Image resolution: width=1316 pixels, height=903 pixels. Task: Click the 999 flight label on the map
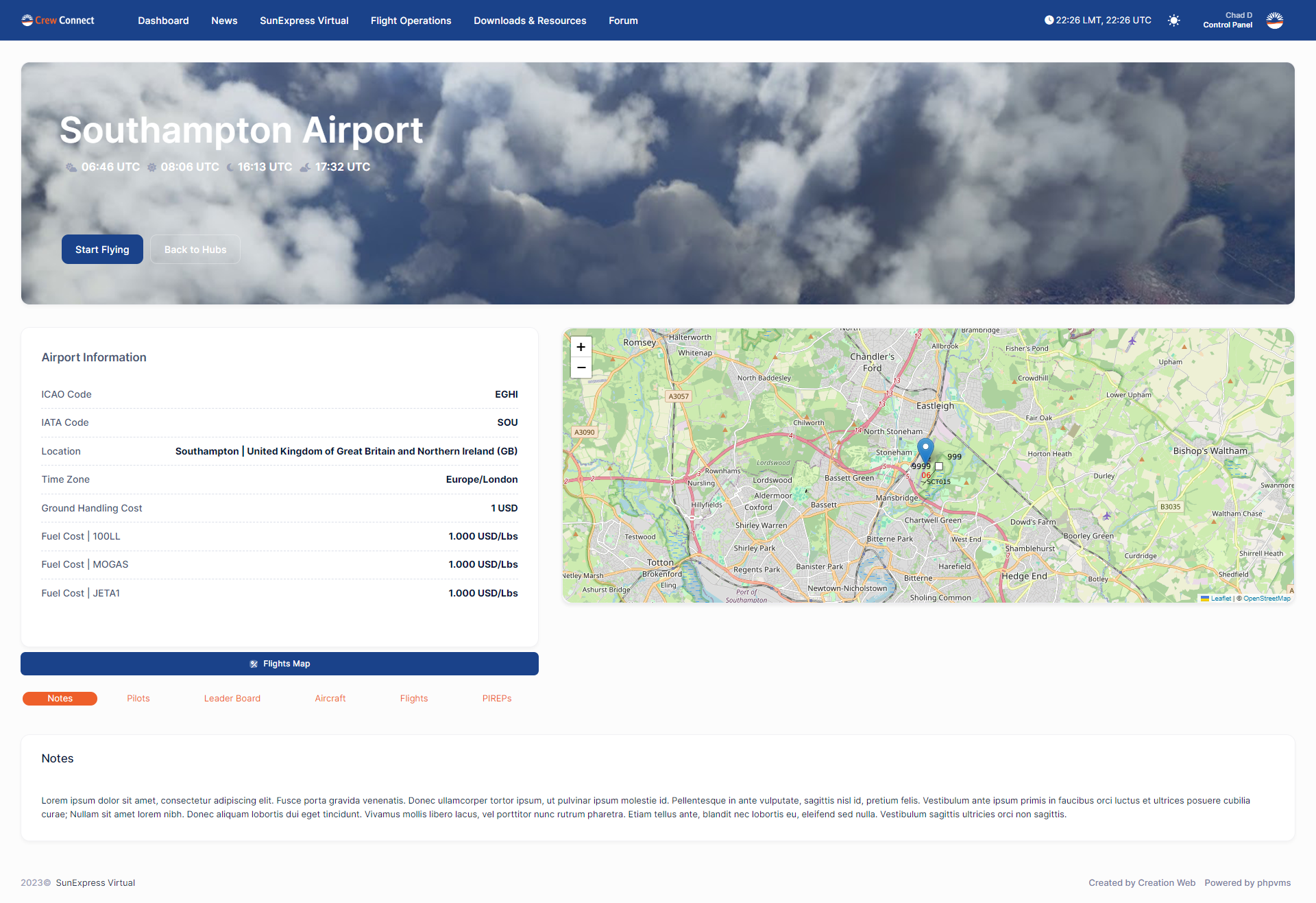point(954,456)
